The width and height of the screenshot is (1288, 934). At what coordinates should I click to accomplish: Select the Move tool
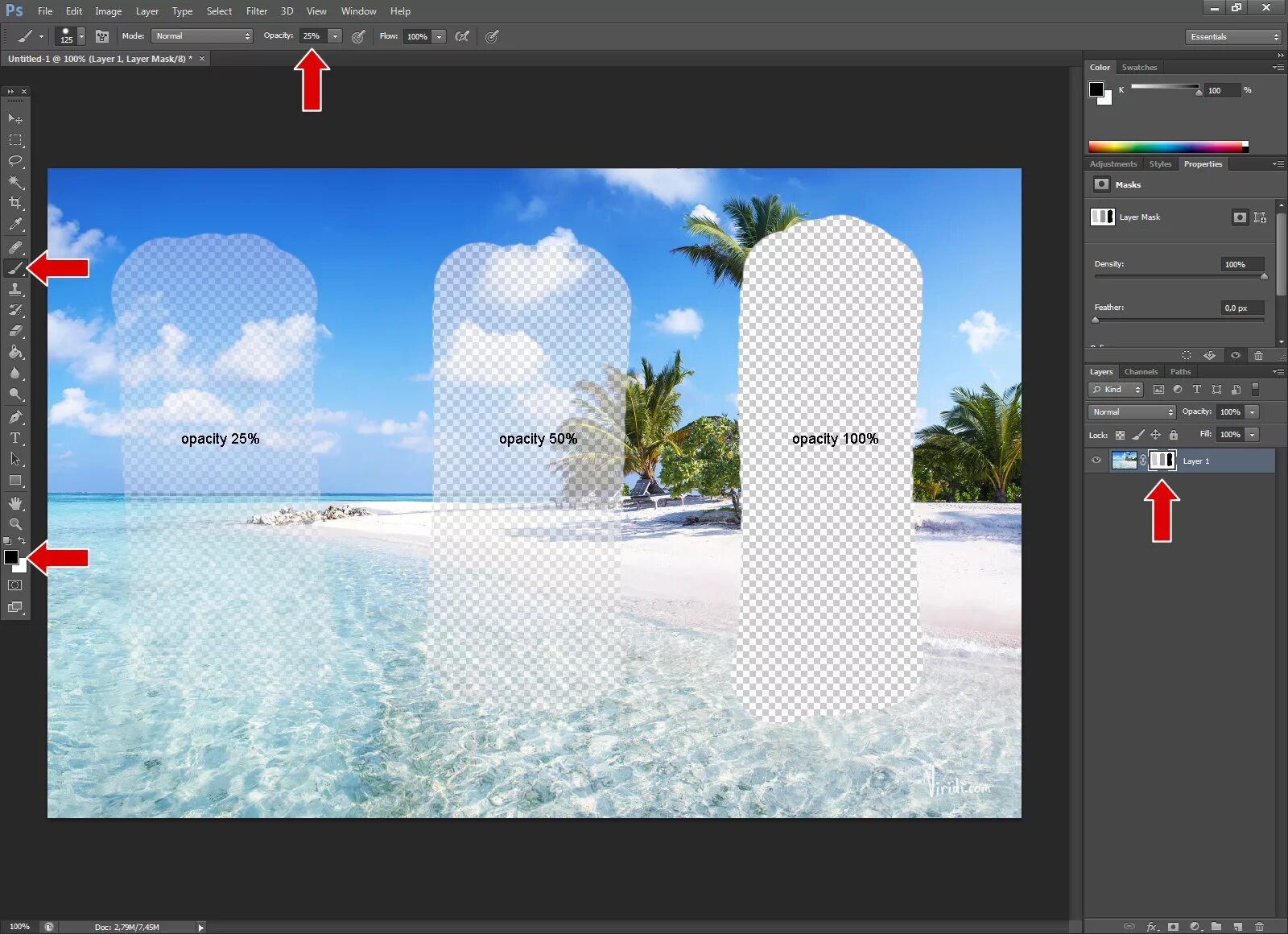coord(15,118)
